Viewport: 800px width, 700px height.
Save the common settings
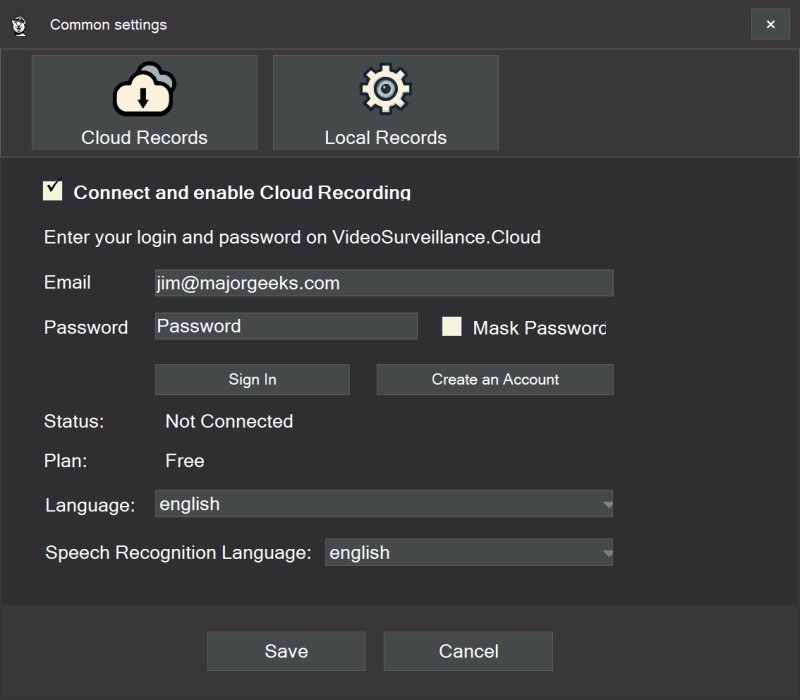[x=286, y=651]
